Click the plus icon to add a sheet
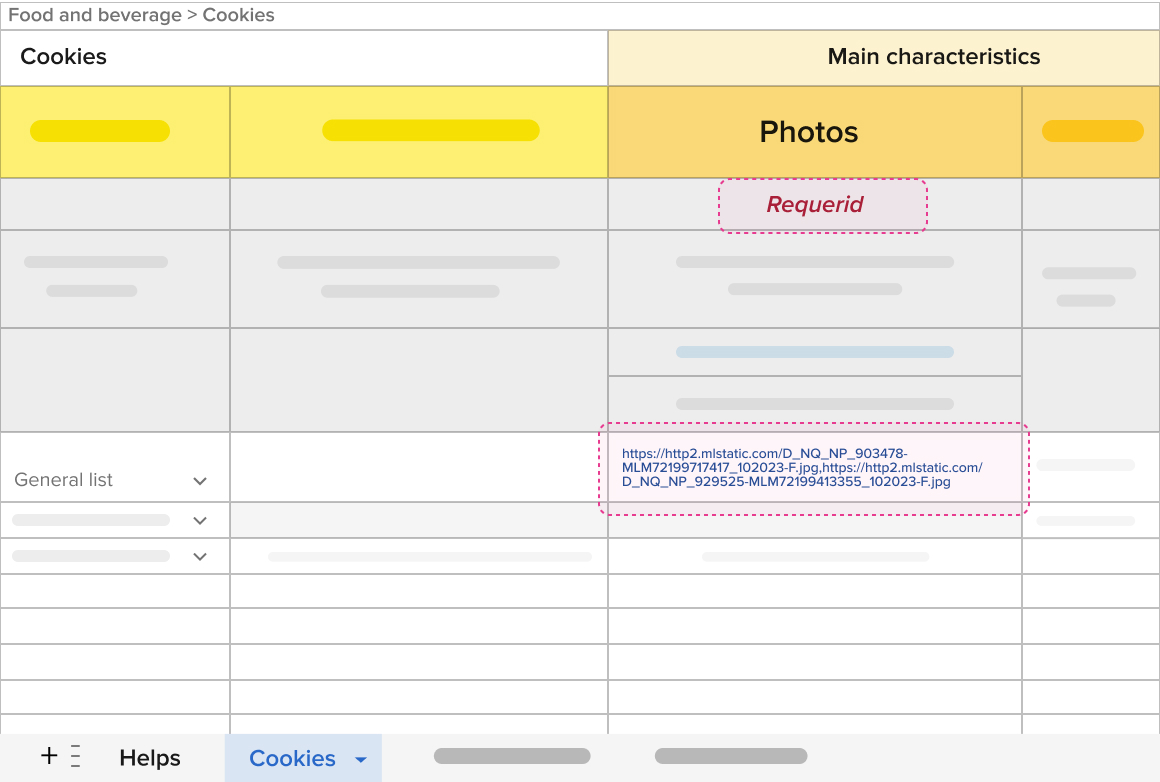1160x782 pixels. [x=49, y=756]
